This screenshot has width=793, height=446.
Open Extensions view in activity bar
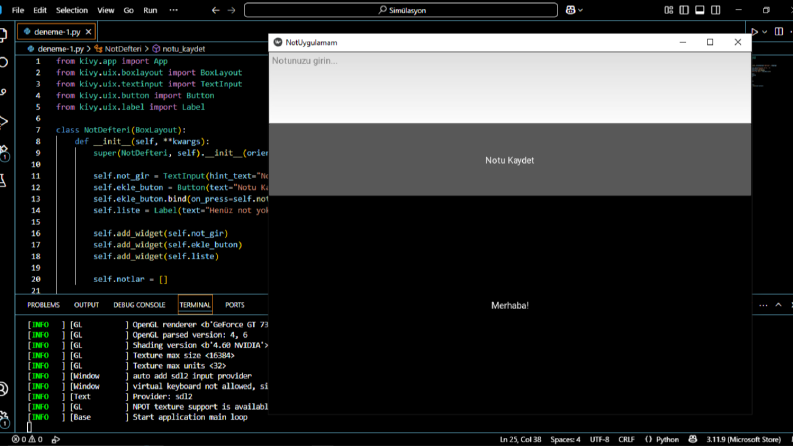coord(4,151)
